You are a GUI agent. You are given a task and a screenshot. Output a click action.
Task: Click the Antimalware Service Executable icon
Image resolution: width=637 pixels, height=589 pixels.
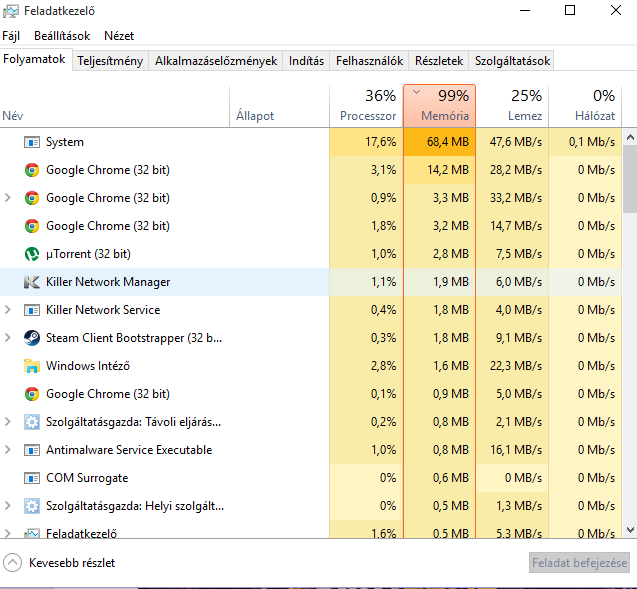32,450
